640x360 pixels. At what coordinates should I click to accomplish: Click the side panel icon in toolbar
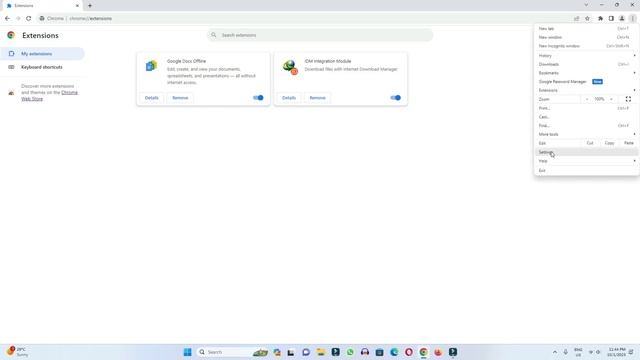(x=611, y=18)
